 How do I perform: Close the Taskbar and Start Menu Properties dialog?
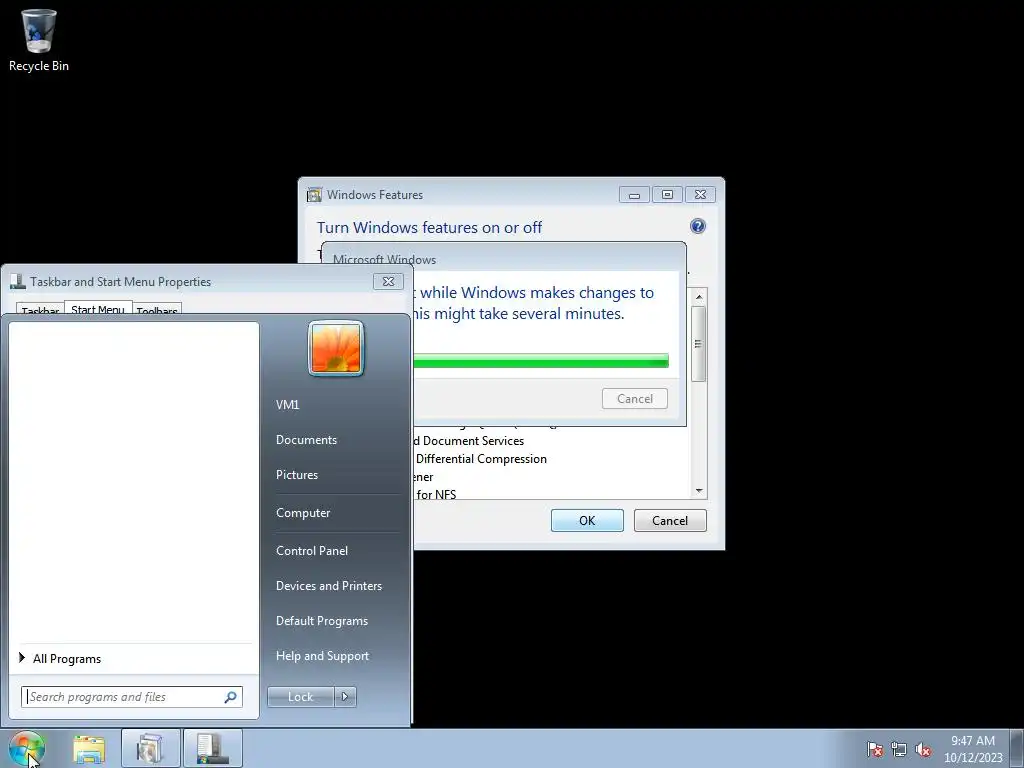[388, 281]
